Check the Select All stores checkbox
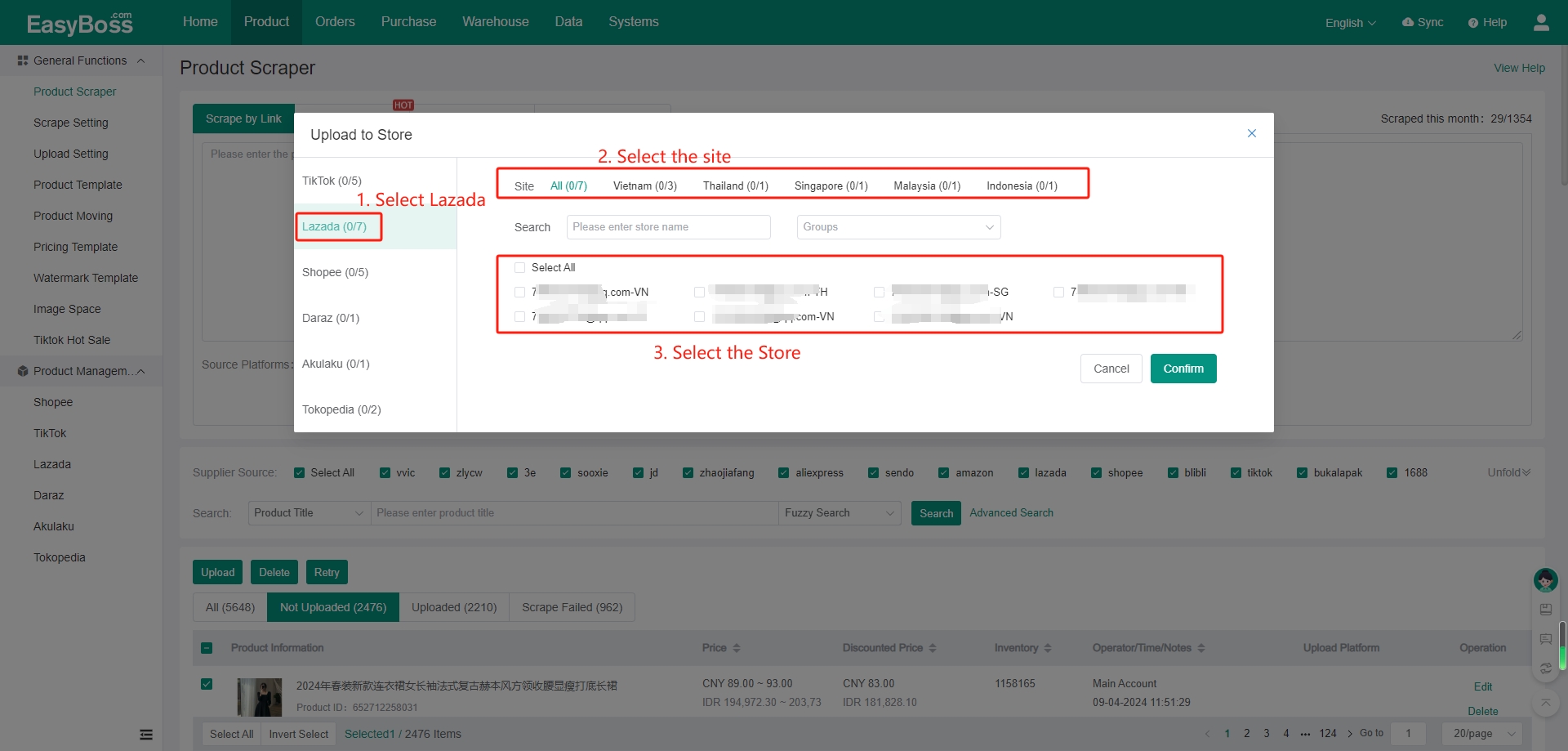Image resolution: width=1568 pixels, height=751 pixels. coord(519,267)
